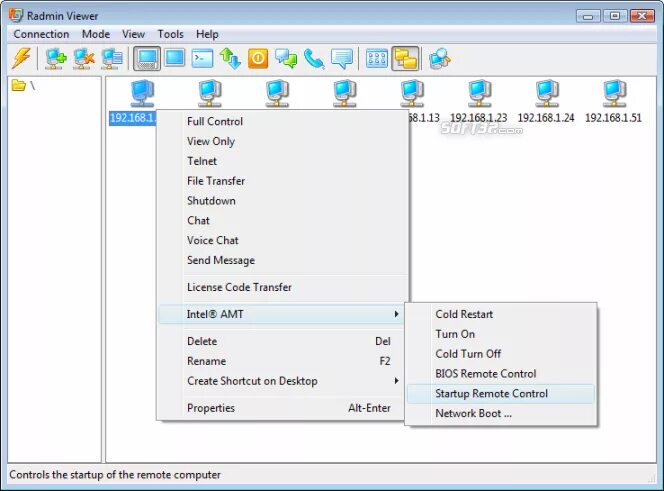Select the root folder in tree pane
664x491 pixels.
[23, 86]
